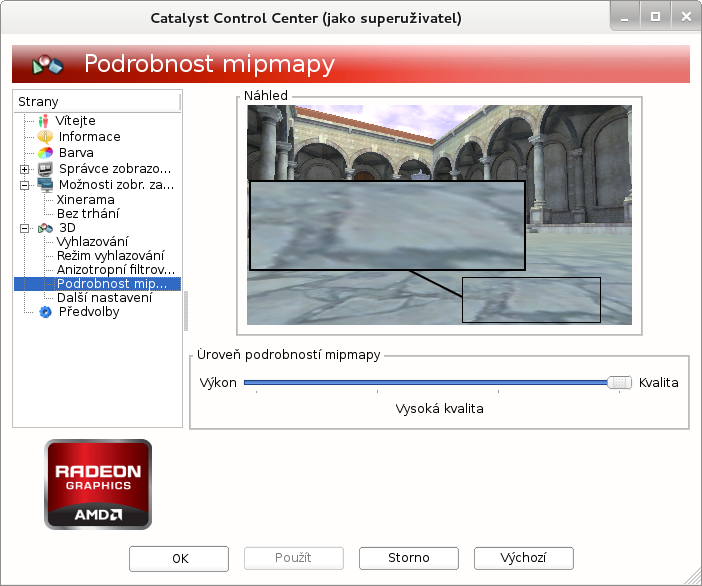Close the Catalyst Control Center window

[686, 17]
